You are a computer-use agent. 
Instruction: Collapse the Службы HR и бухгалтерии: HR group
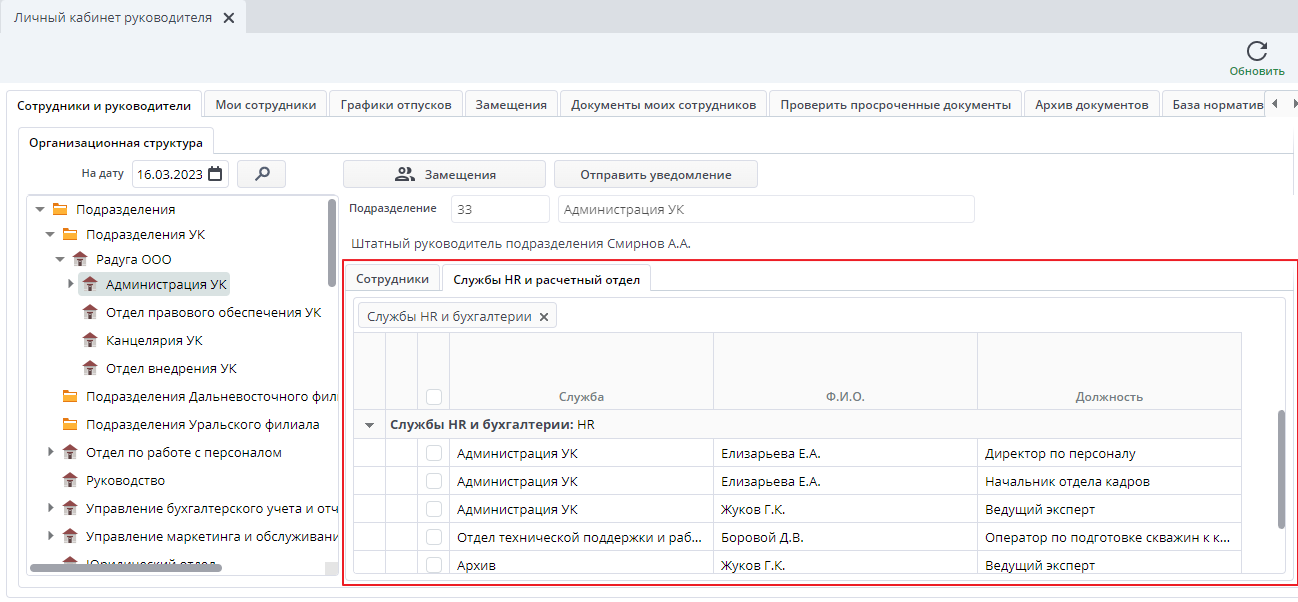point(370,425)
